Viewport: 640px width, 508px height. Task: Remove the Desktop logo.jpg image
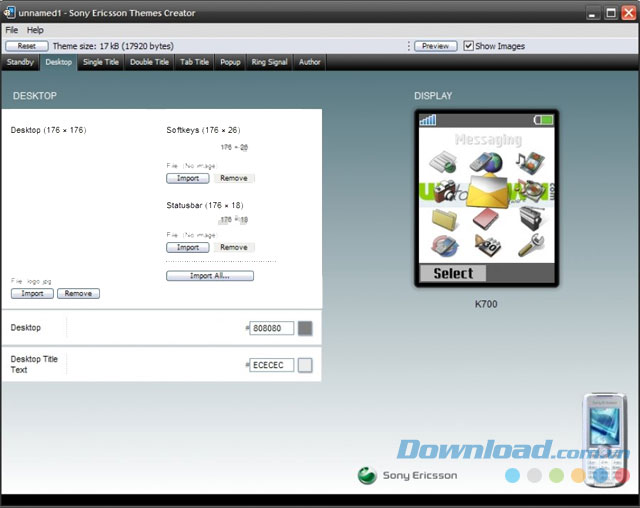(78, 293)
